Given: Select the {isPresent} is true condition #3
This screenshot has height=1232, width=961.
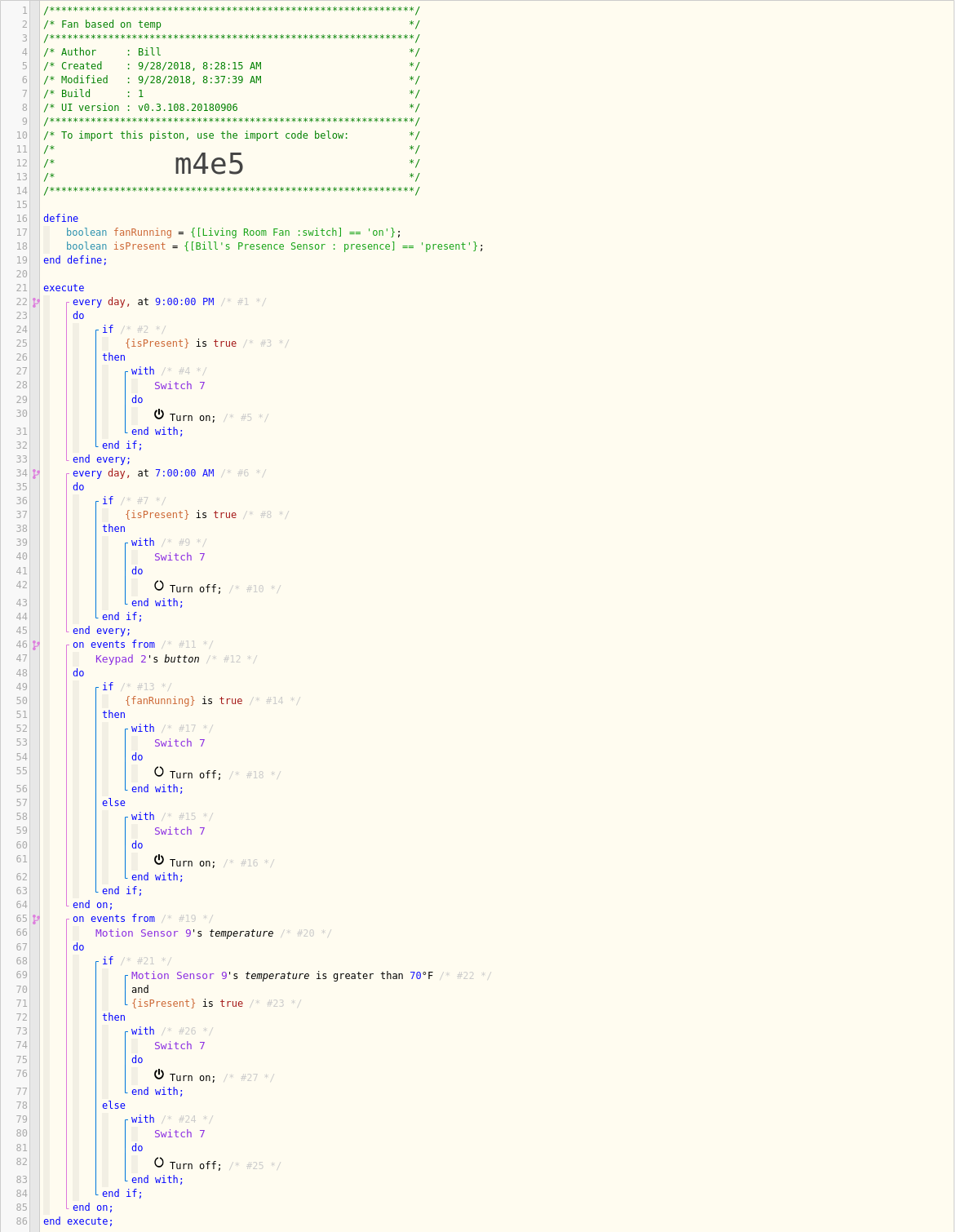Looking at the screenshot, I should [x=181, y=343].
